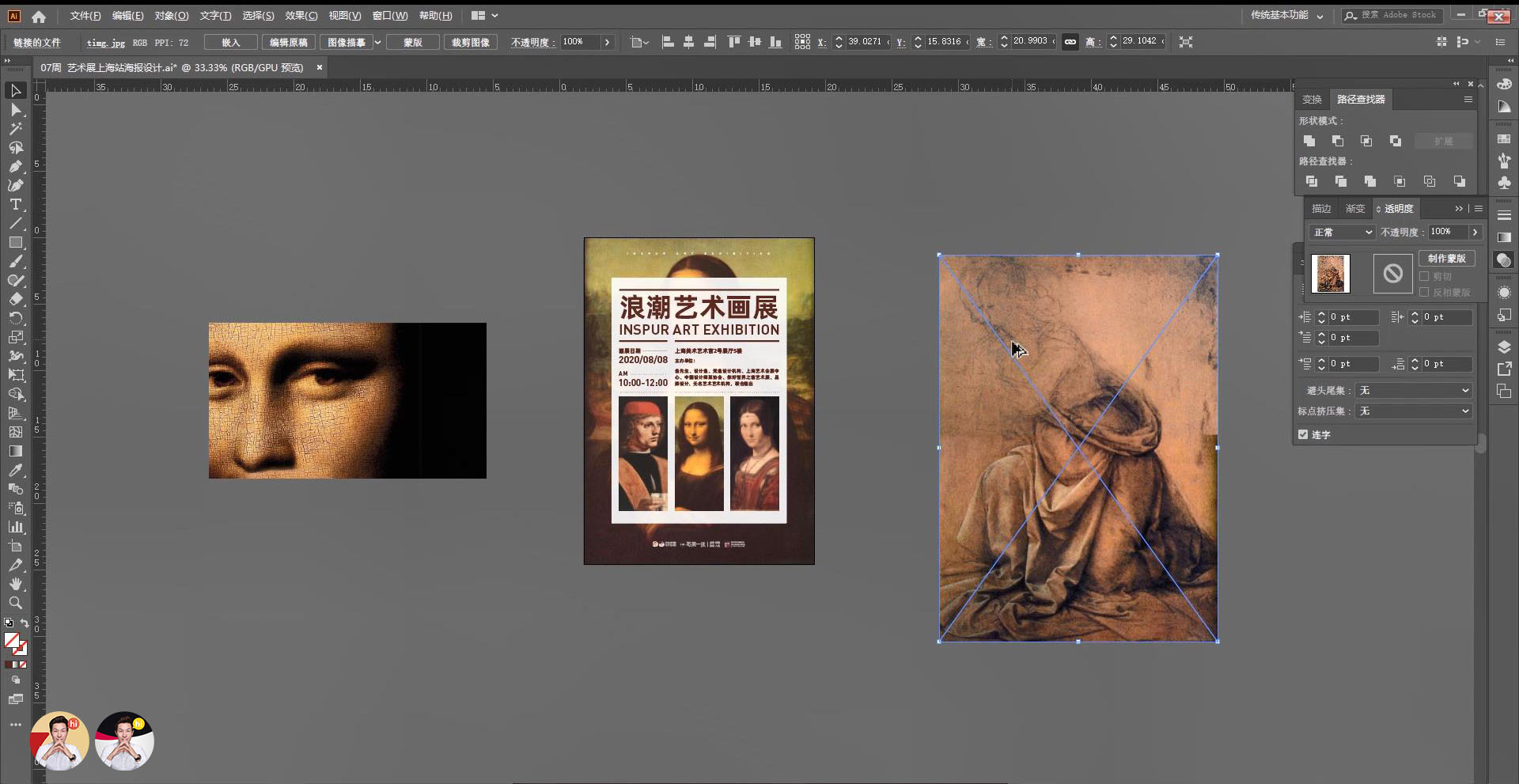1519x784 pixels.
Task: Click the 编辑原稿 button
Action: (x=289, y=42)
